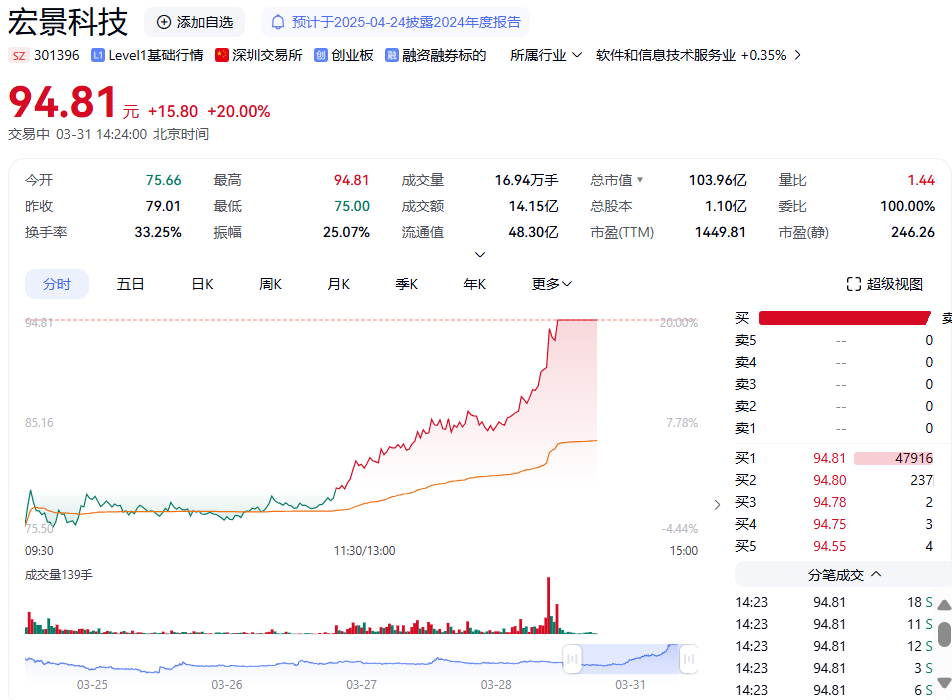Screen dimensions: 952x700
Task: Open the 更多 chart period dropdown
Action: click(x=552, y=284)
